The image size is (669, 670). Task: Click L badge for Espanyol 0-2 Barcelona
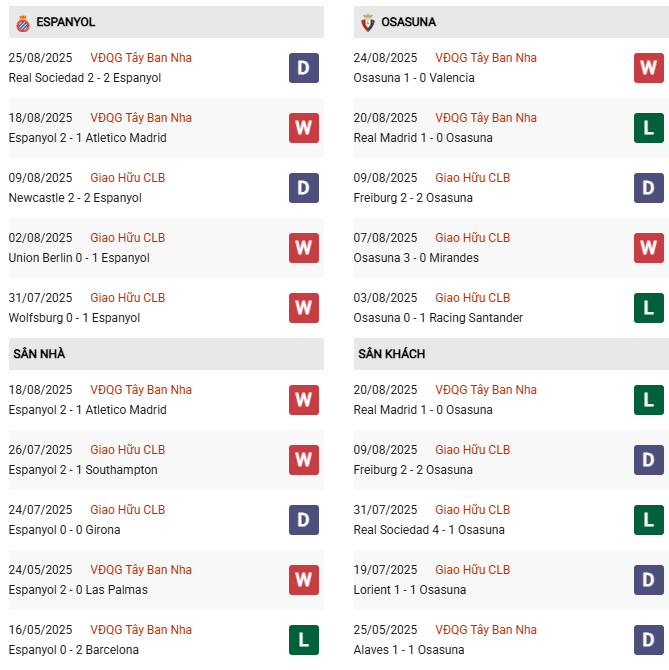(x=304, y=640)
